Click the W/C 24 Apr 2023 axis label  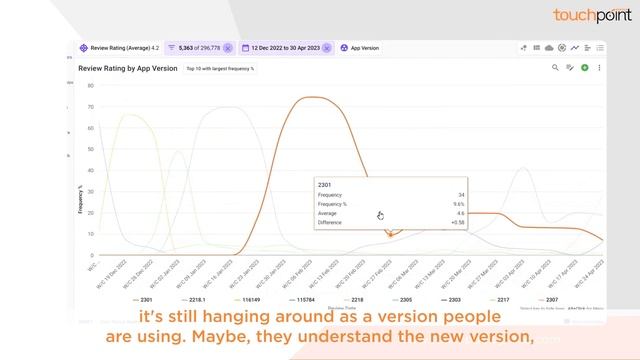tap(589, 273)
